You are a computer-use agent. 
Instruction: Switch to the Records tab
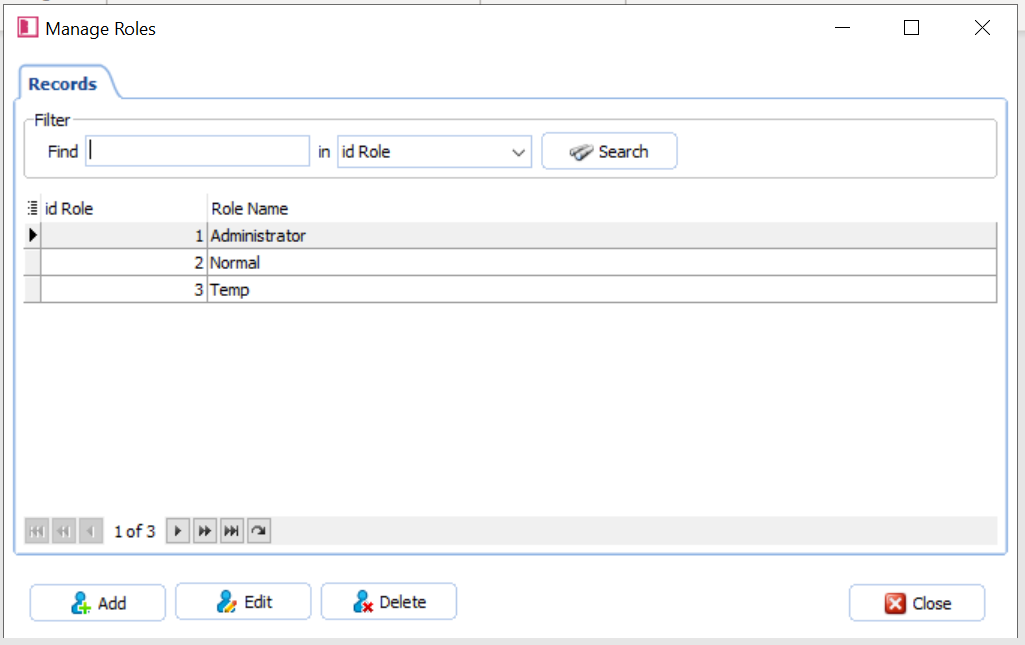(x=63, y=84)
